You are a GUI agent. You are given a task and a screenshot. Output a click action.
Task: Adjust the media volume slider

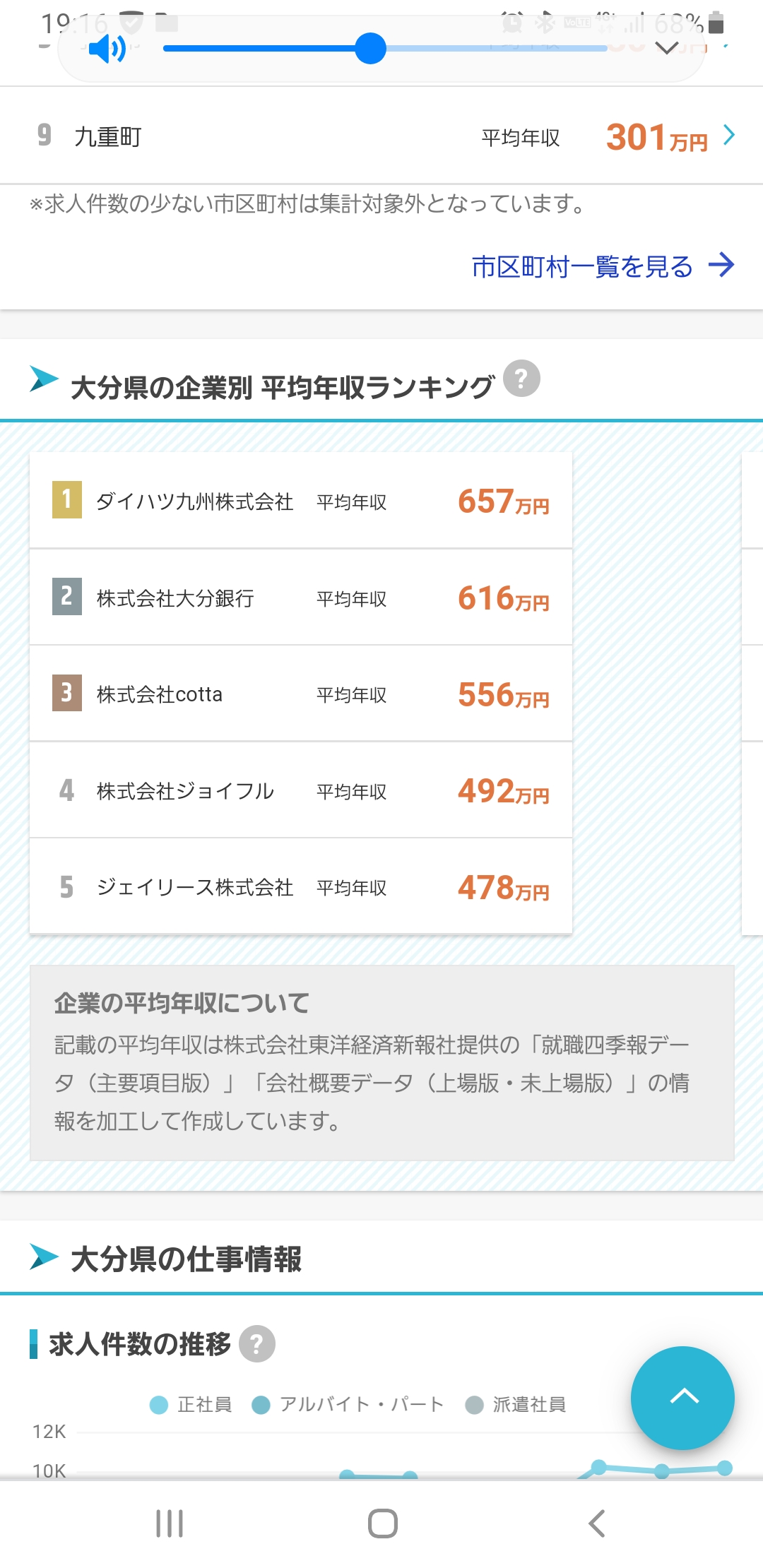coord(370,48)
